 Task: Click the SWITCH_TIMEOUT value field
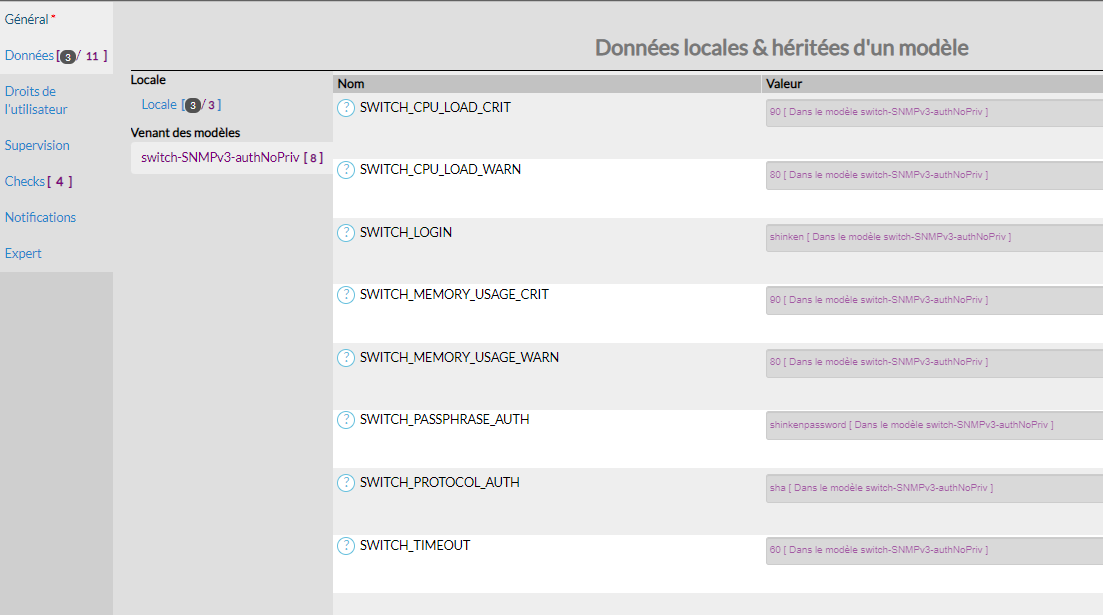933,550
